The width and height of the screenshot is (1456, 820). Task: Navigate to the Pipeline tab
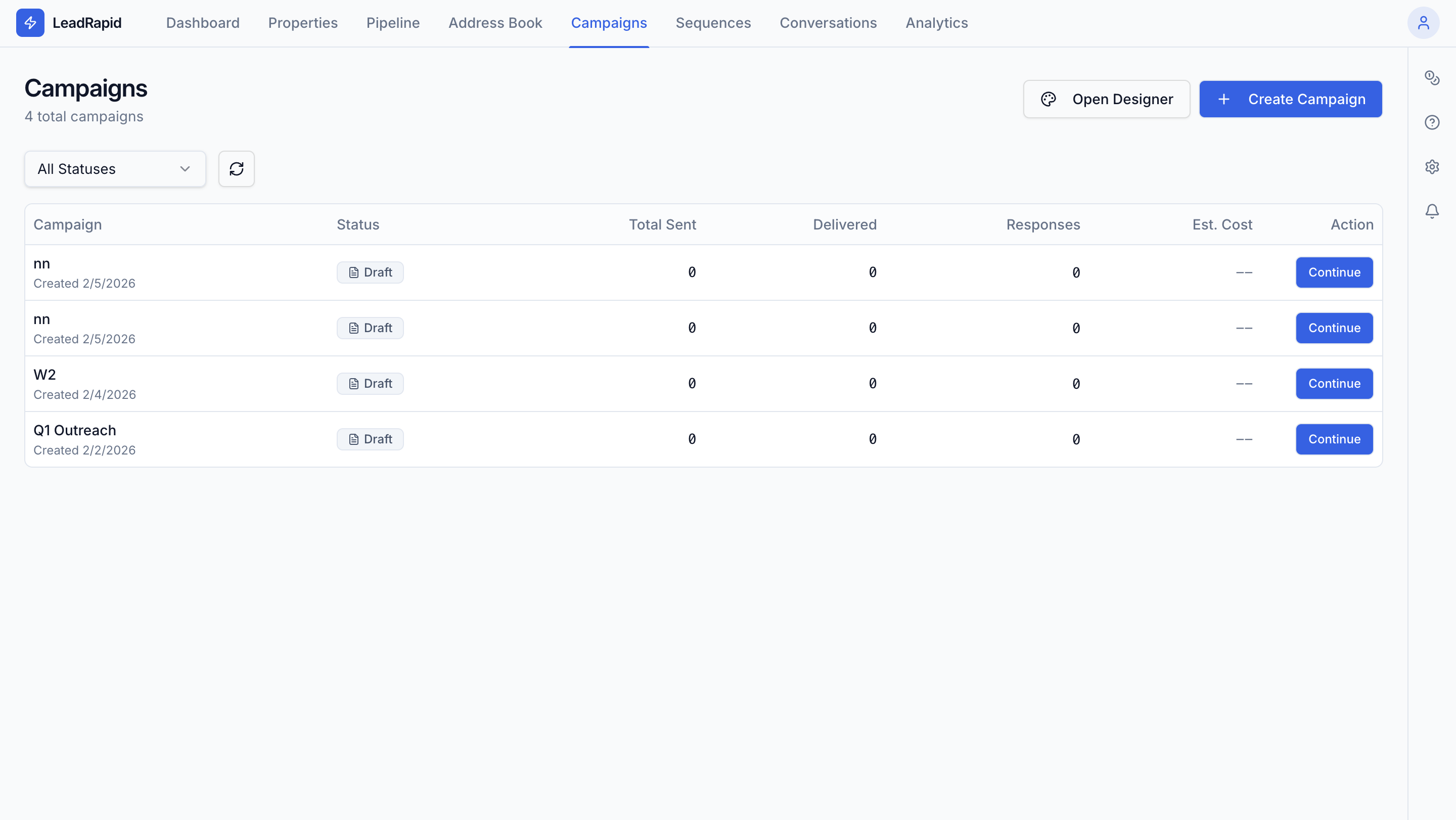click(x=392, y=23)
